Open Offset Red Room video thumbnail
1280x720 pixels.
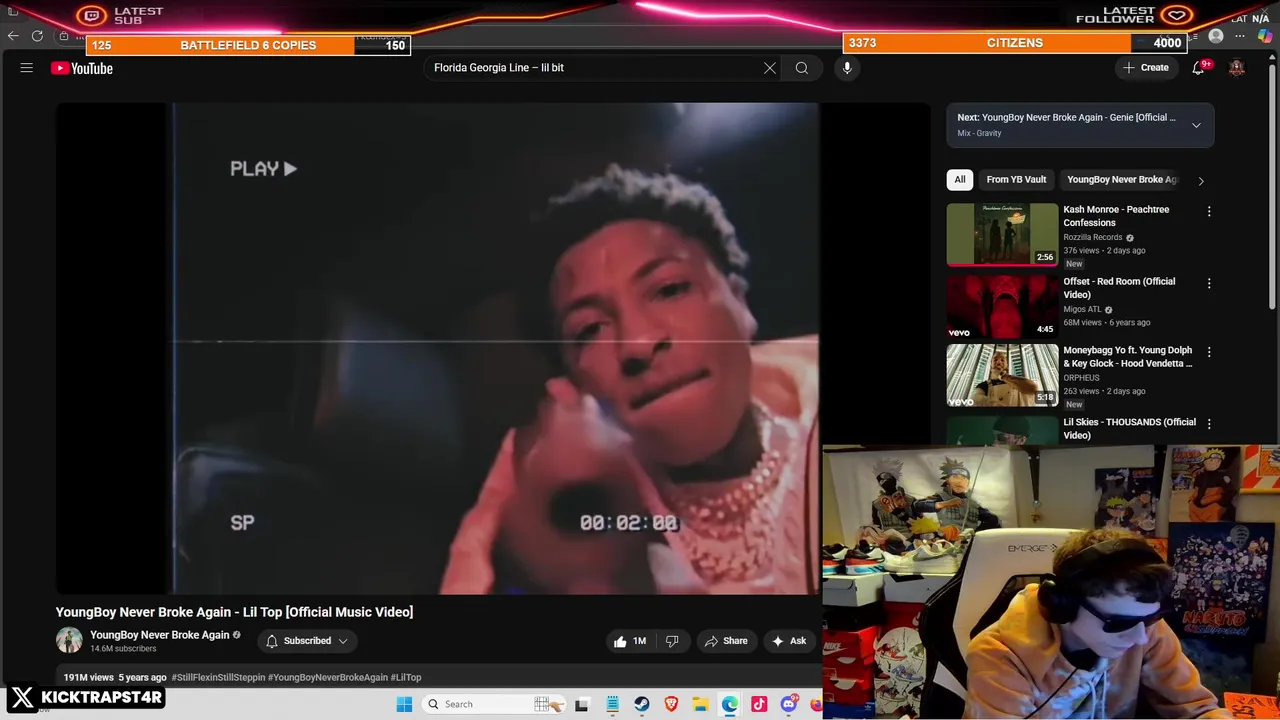pyautogui.click(x=1002, y=307)
